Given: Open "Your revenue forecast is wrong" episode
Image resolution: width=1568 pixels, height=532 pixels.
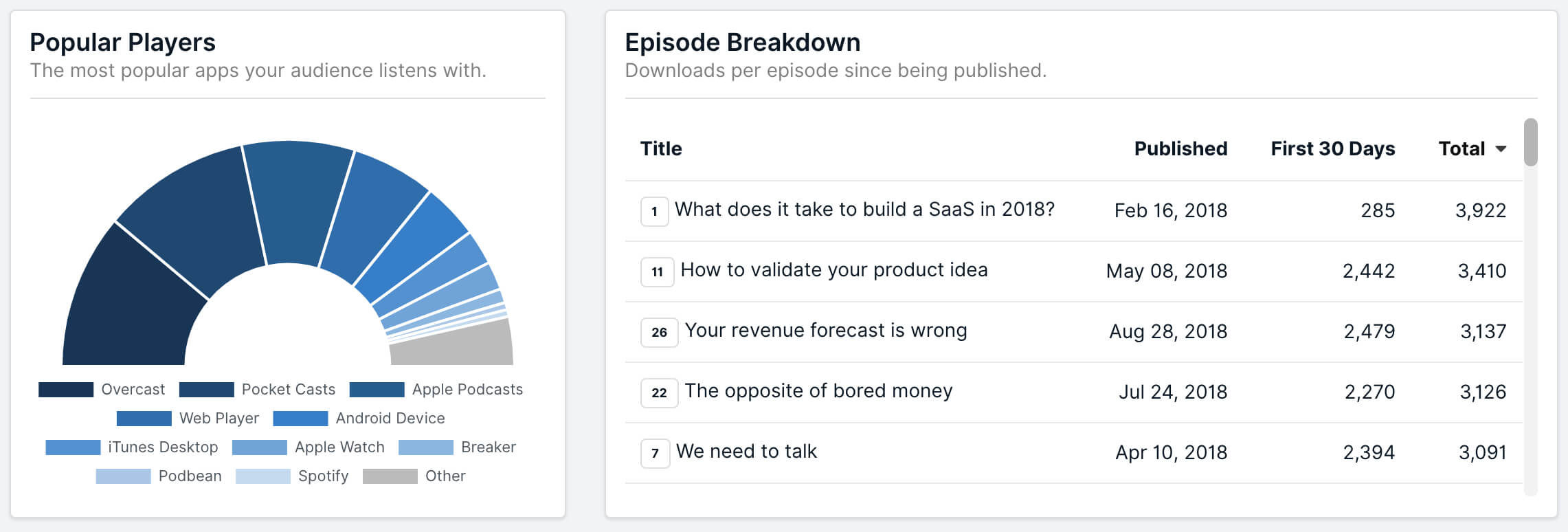Looking at the screenshot, I should pyautogui.click(x=825, y=331).
